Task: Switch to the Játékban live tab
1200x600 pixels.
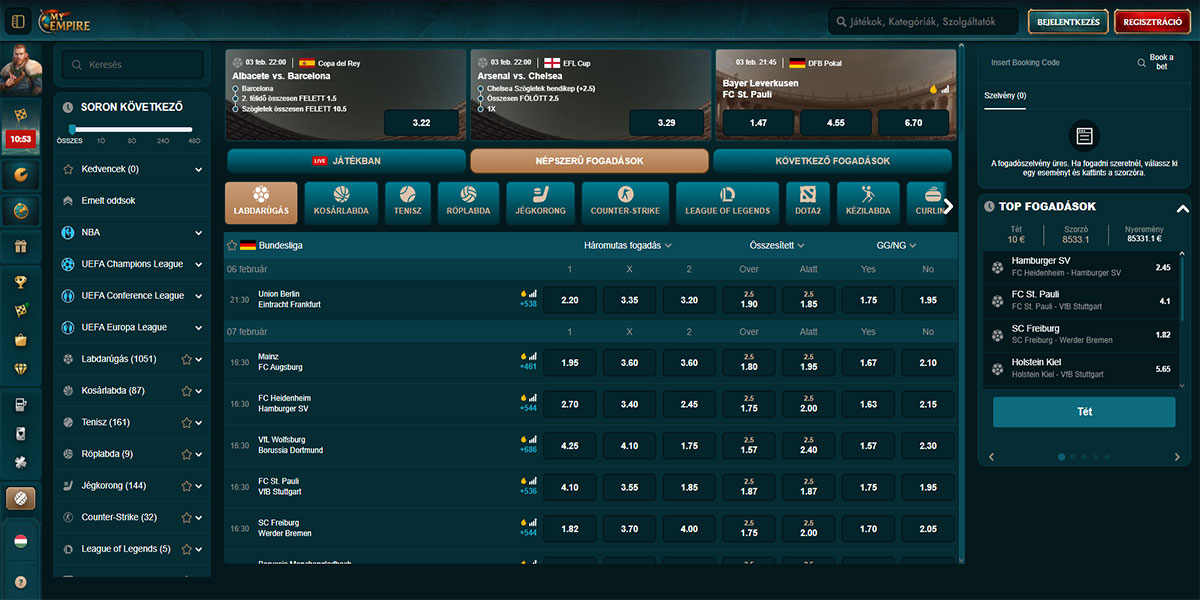Action: click(346, 161)
